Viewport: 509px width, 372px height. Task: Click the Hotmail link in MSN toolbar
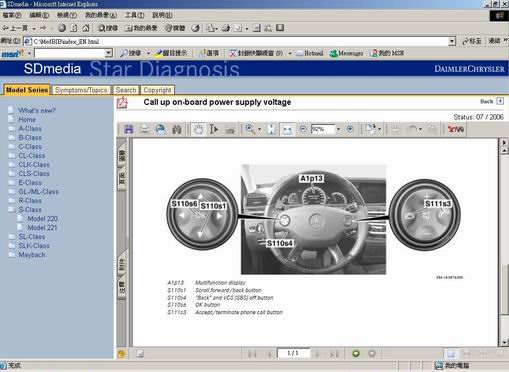[x=310, y=53]
